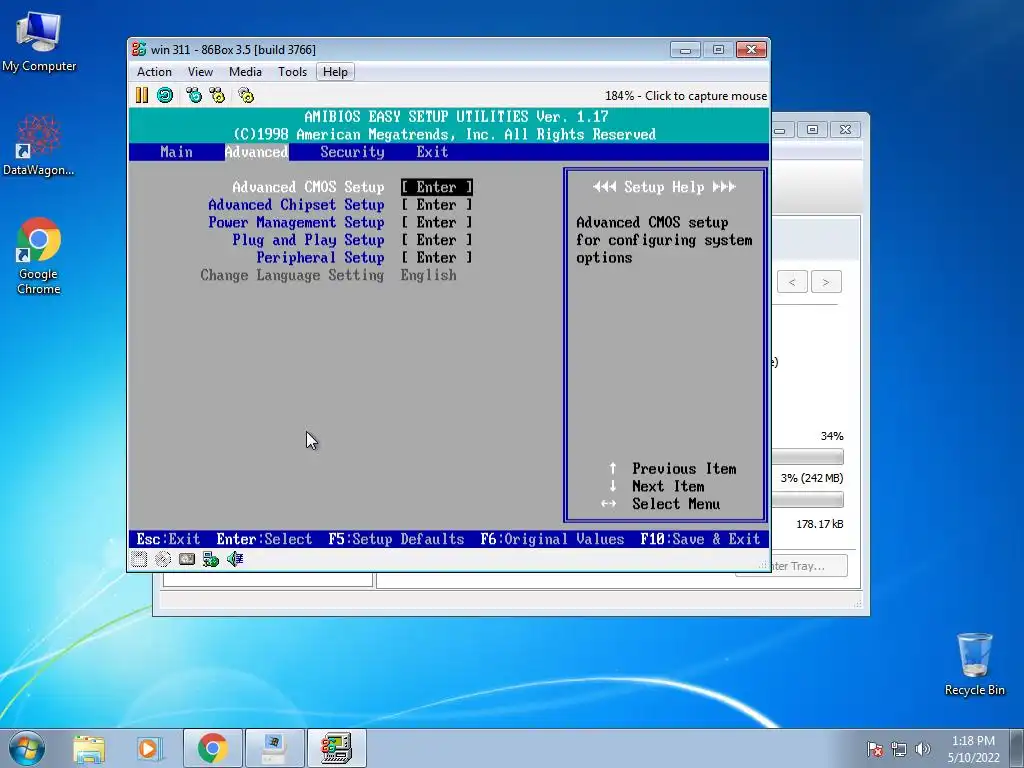
Task: Click Show desktop strip at taskbar end
Action: click(x=1018, y=749)
